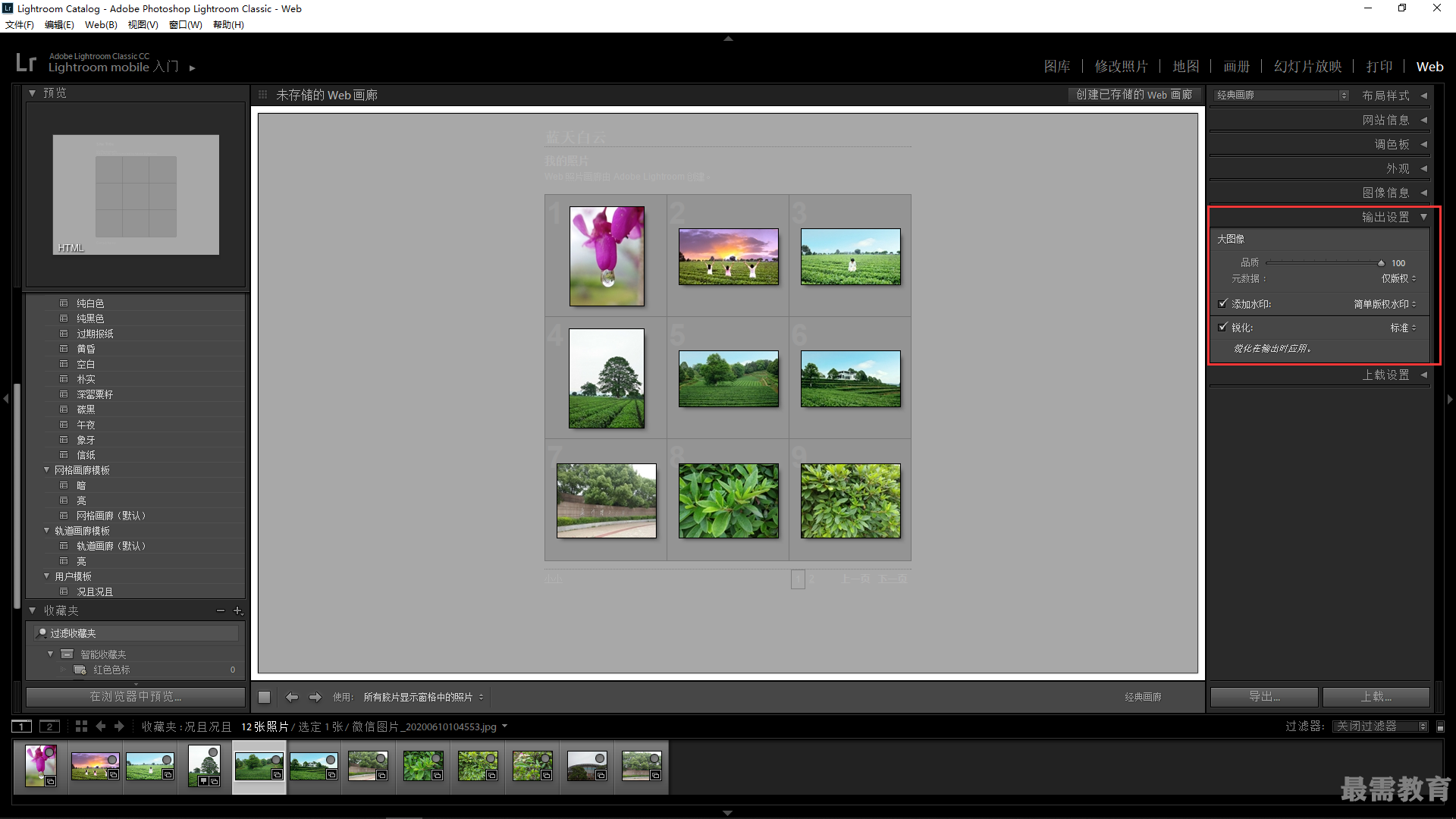Collapse the right panel group arrow
The height and width of the screenshot is (819, 1456).
(x=1450, y=399)
